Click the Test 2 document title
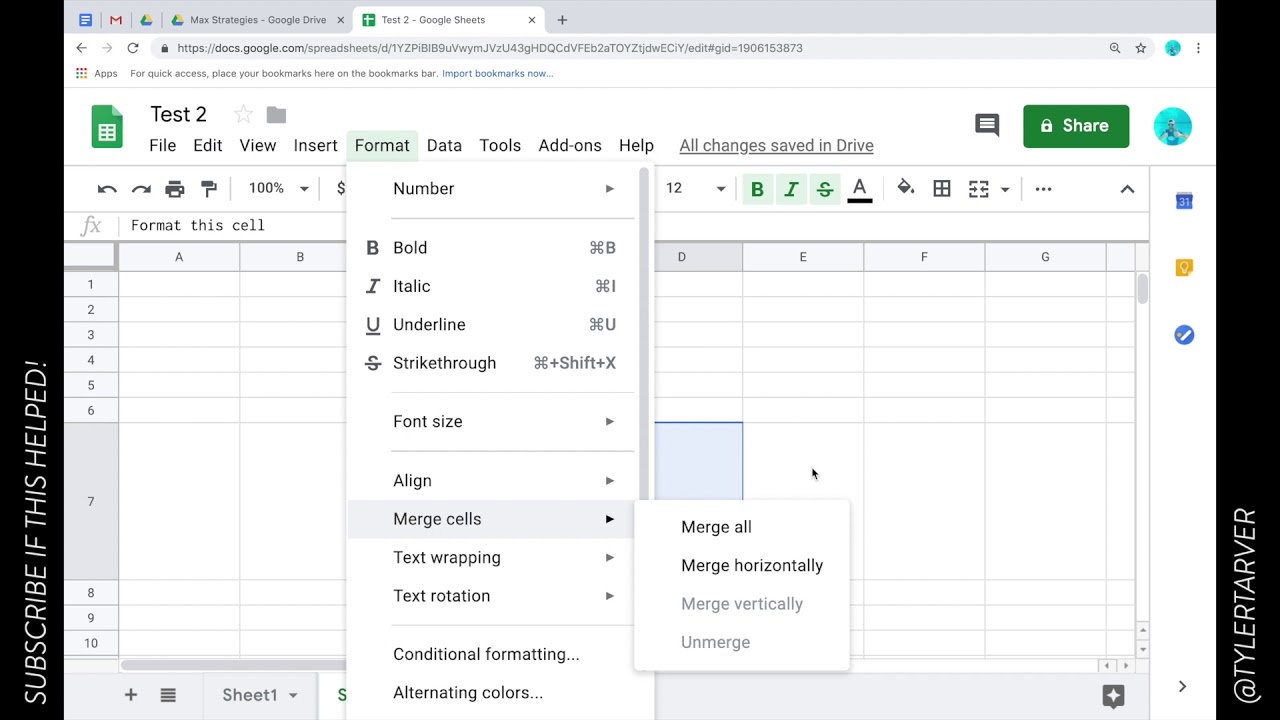This screenshot has height=720, width=1280. pyautogui.click(x=178, y=114)
